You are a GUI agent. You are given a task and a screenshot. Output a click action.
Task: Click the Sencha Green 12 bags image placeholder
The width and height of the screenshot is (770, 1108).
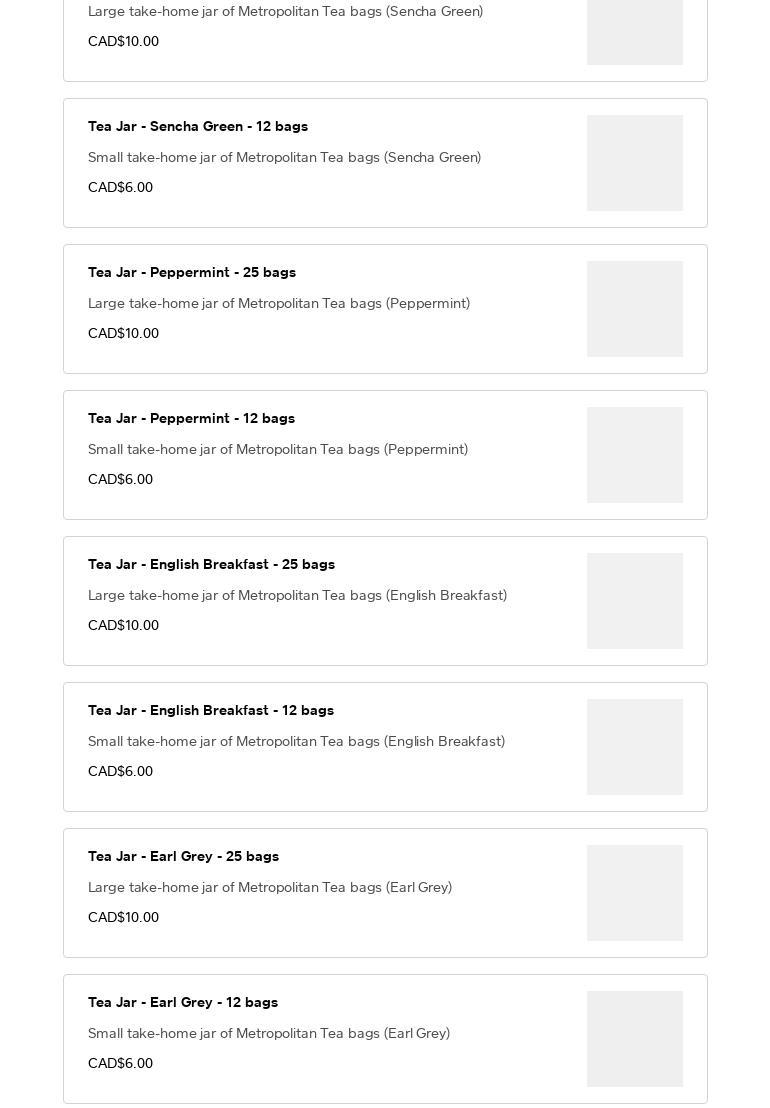click(634, 163)
